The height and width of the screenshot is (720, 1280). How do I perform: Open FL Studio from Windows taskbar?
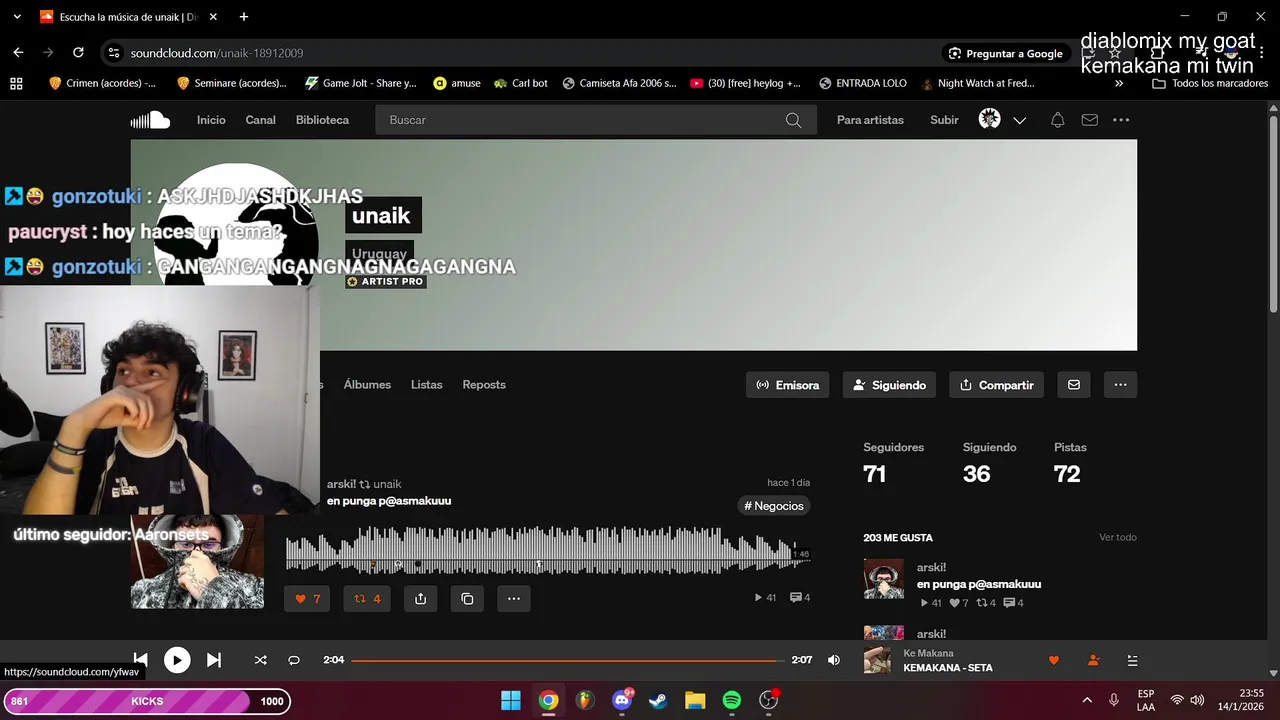[584, 700]
